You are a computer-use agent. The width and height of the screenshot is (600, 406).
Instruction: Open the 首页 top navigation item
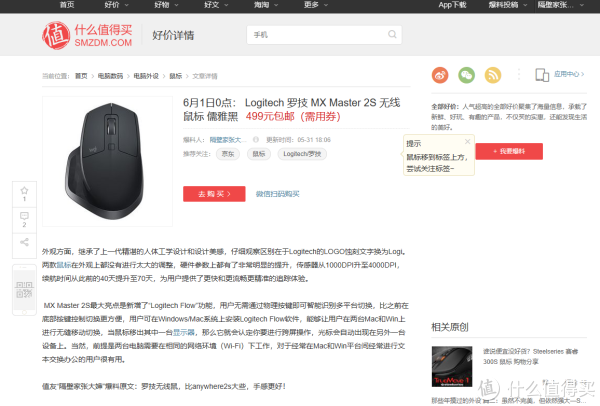click(x=67, y=5)
